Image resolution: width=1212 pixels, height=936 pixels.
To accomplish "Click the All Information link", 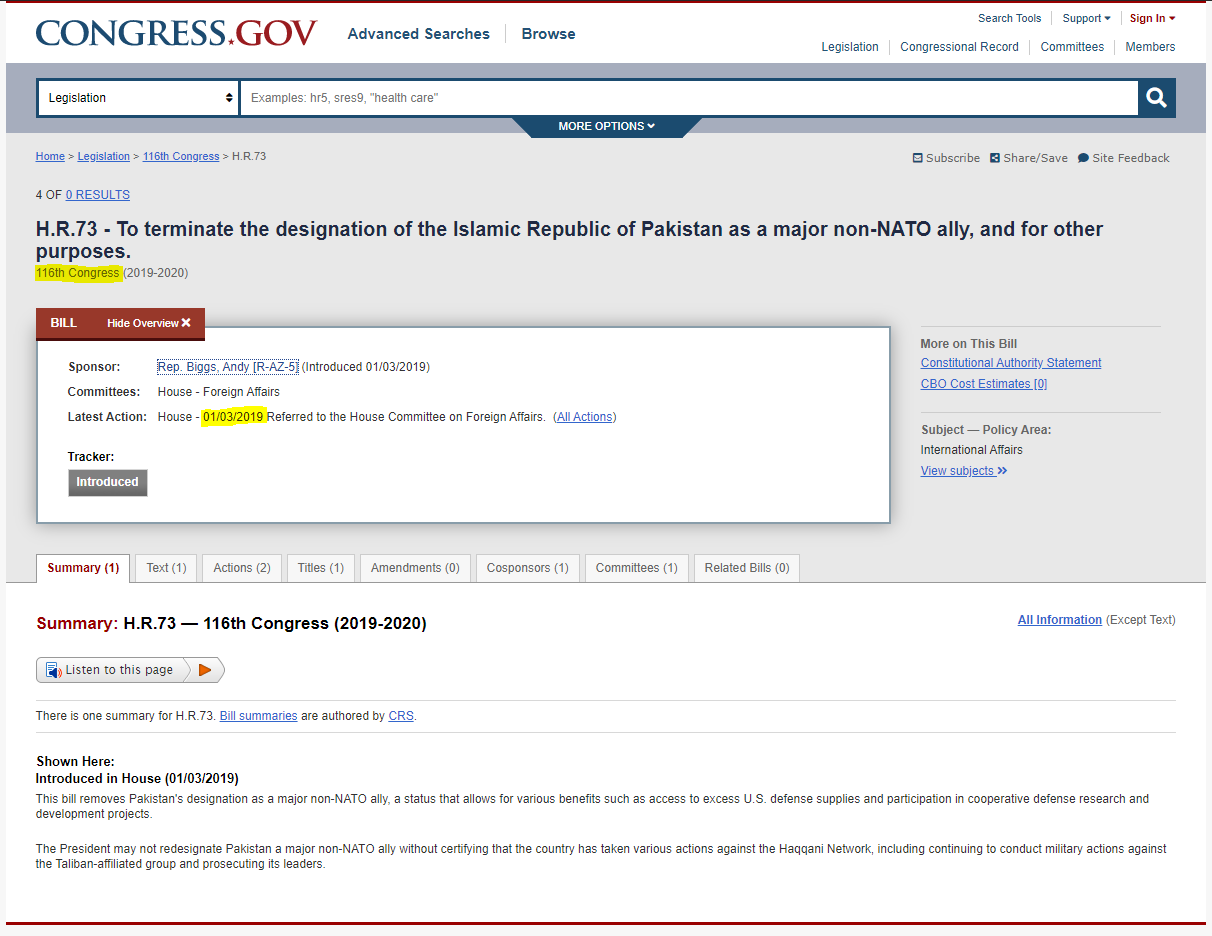I will click(x=1060, y=620).
